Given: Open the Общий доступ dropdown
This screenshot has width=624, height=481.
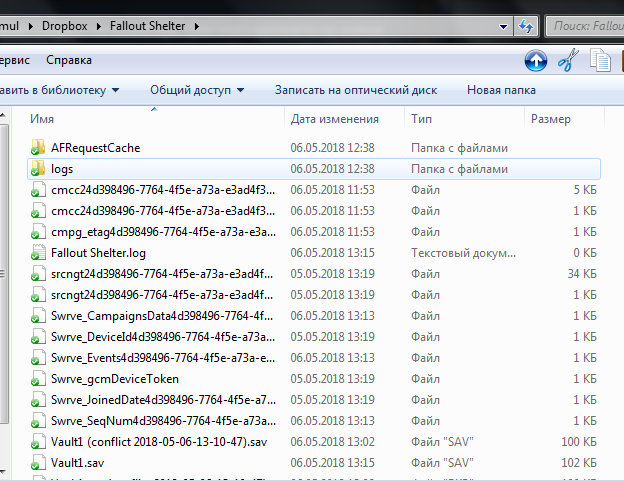Looking at the screenshot, I should tap(197, 90).
